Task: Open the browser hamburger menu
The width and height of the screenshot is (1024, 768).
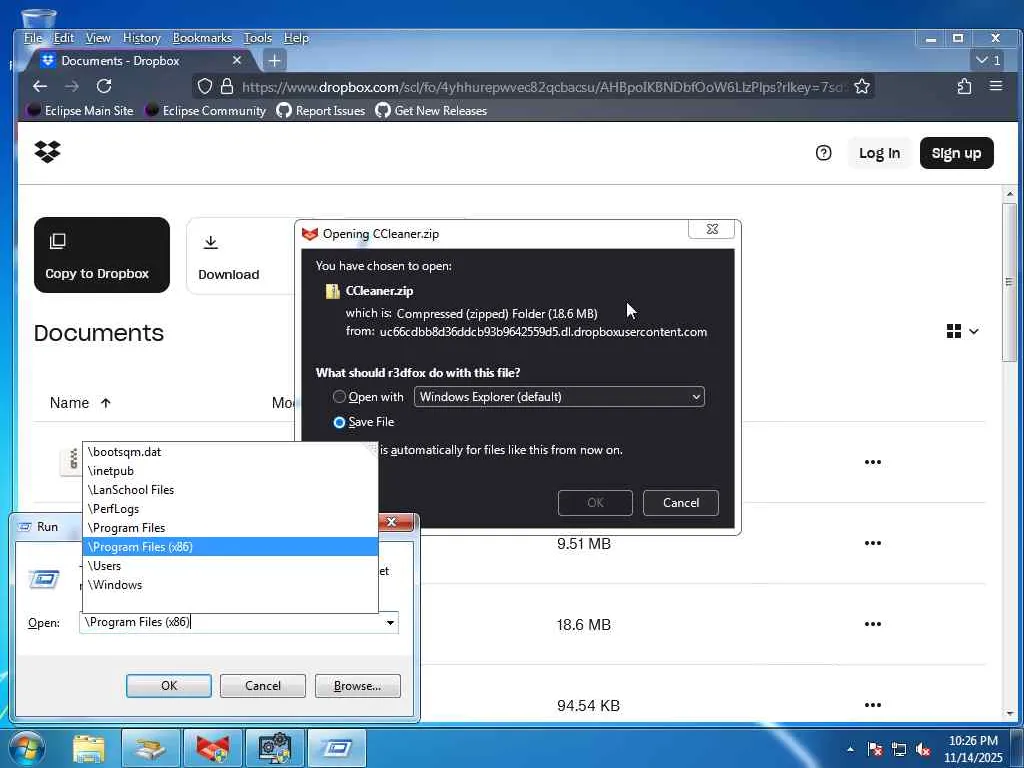Action: (995, 86)
